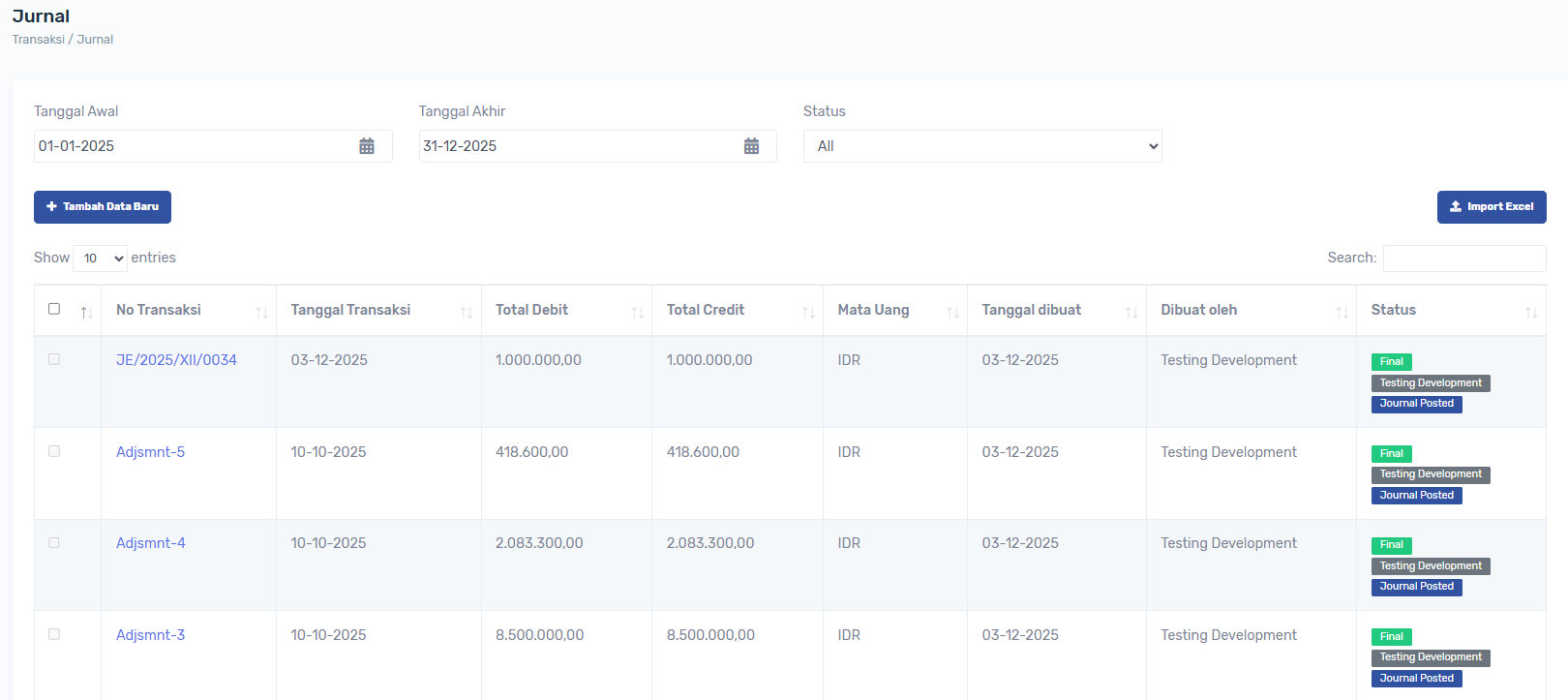
Task: Open the Adjsmnt-4 transaction link
Action: click(x=151, y=543)
